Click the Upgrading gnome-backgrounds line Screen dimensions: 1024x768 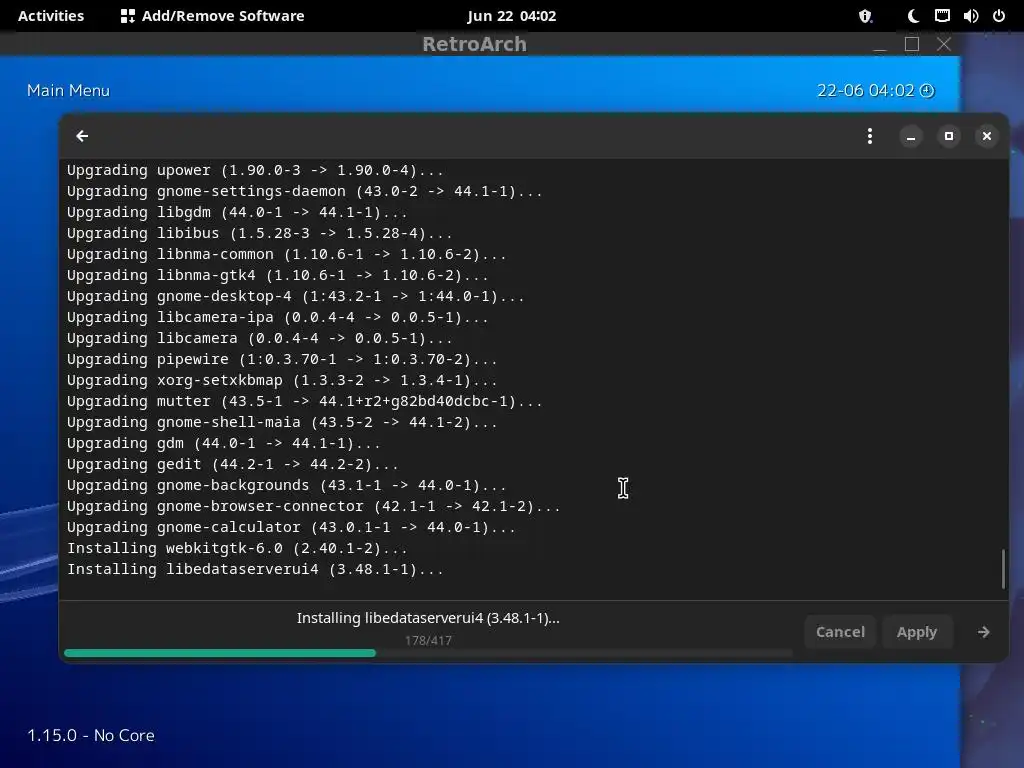pos(287,485)
